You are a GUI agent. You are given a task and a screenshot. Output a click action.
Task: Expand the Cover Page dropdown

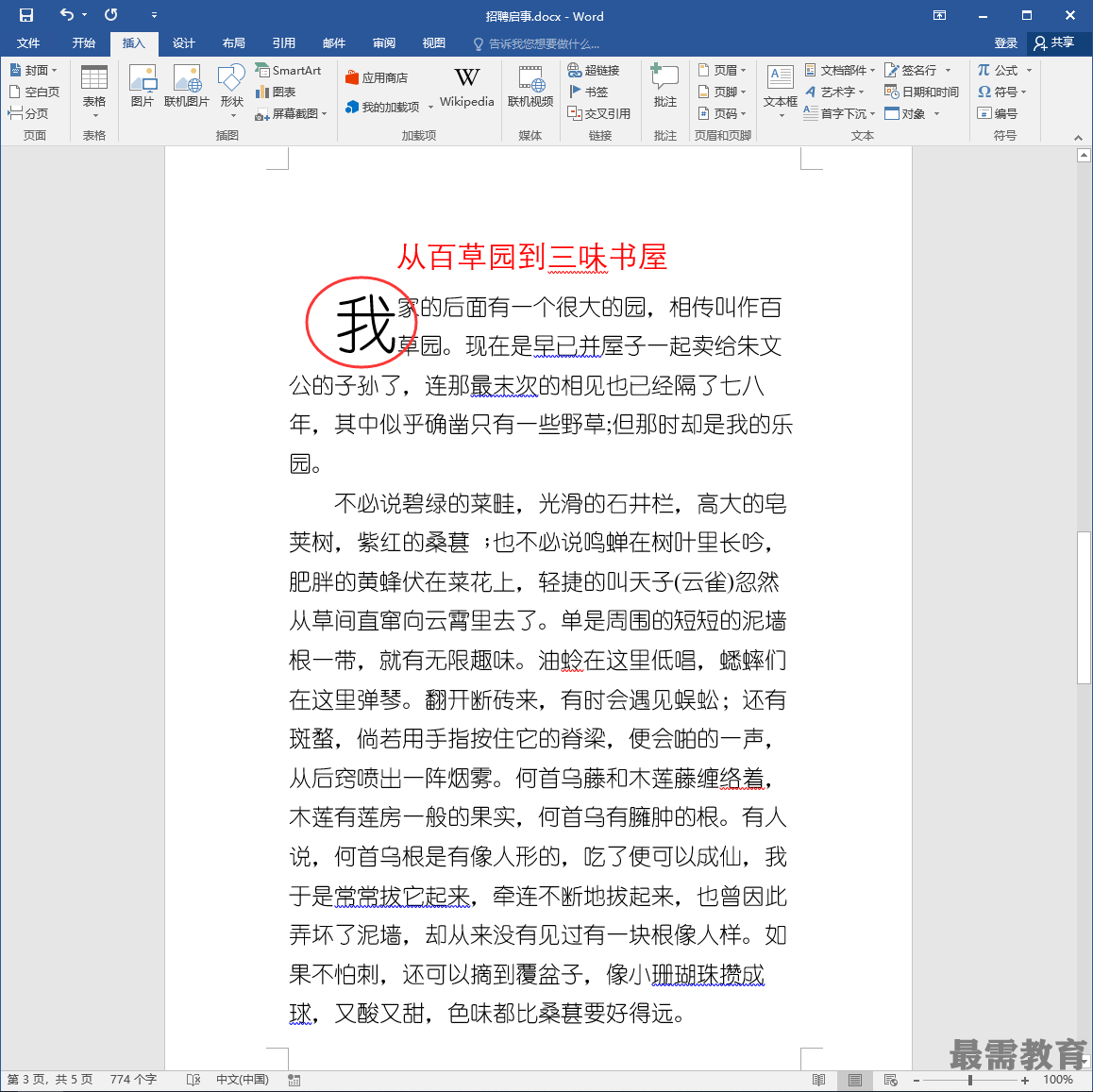[x=55, y=71]
